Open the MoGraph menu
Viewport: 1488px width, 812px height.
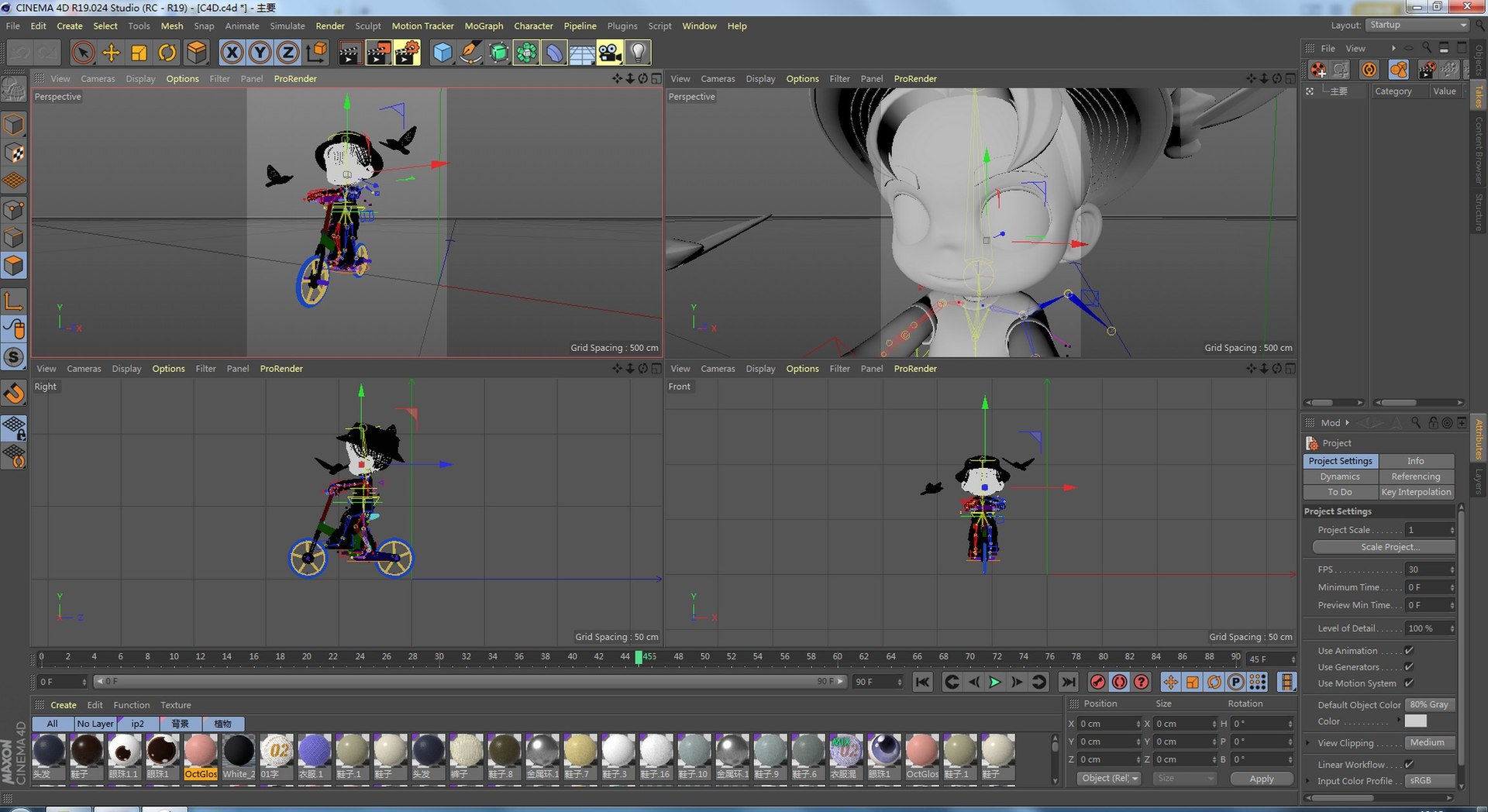pos(484,26)
